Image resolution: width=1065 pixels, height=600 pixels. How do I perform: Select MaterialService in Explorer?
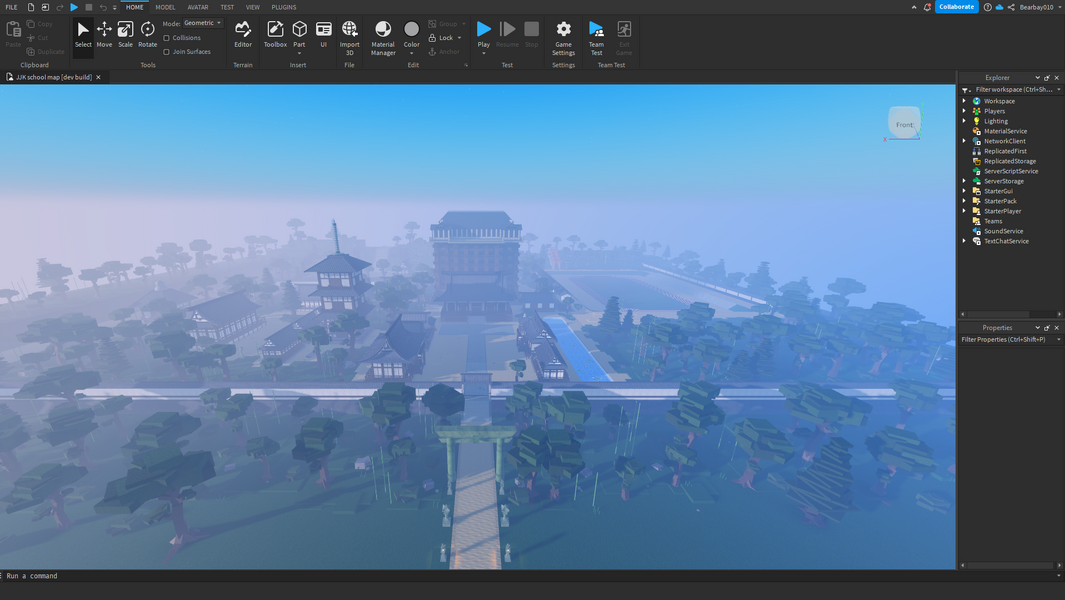click(1005, 131)
